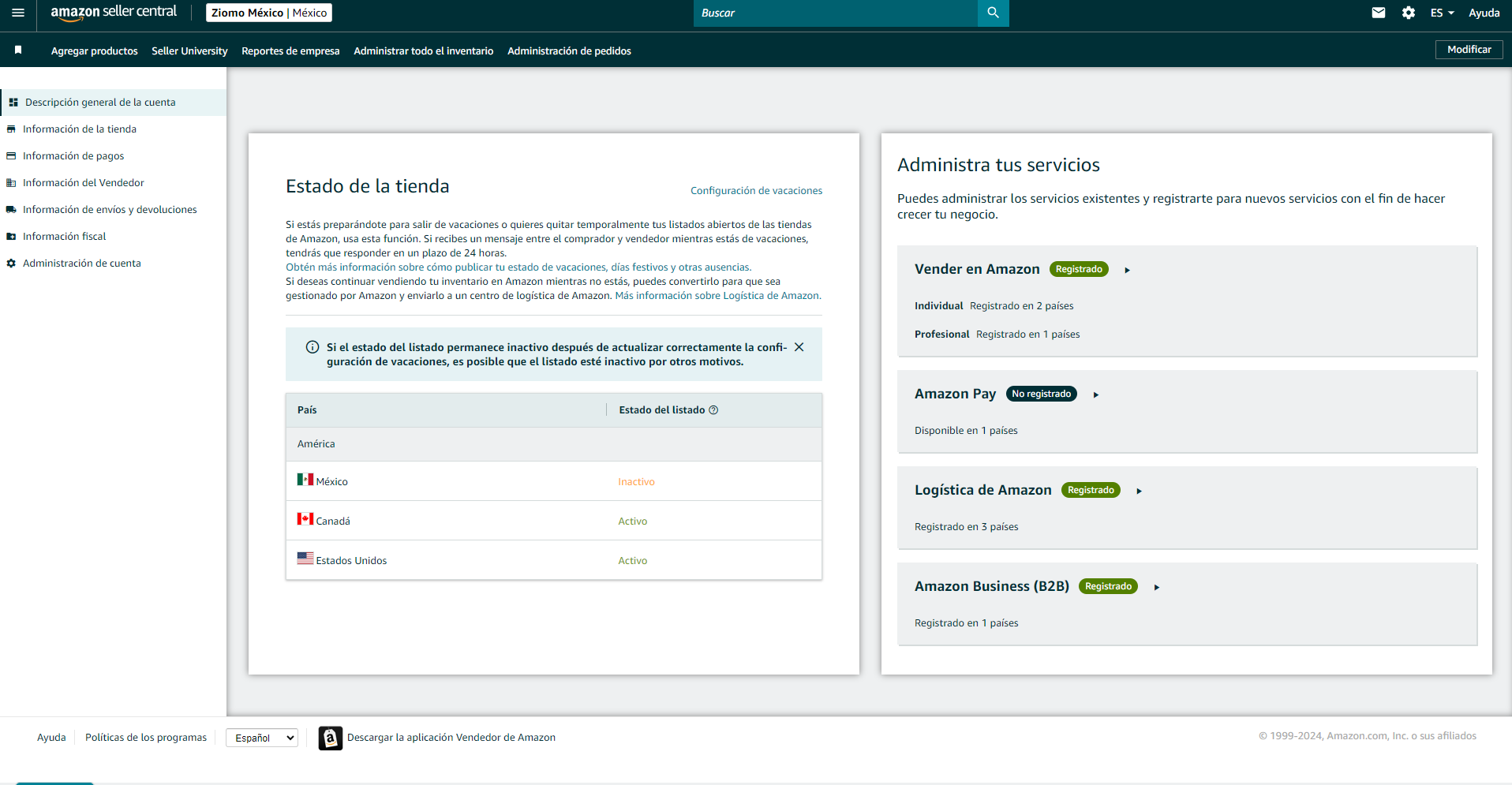Open Administración de pedidos menu item
Image resolution: width=1512 pixels, height=785 pixels.
(x=569, y=50)
